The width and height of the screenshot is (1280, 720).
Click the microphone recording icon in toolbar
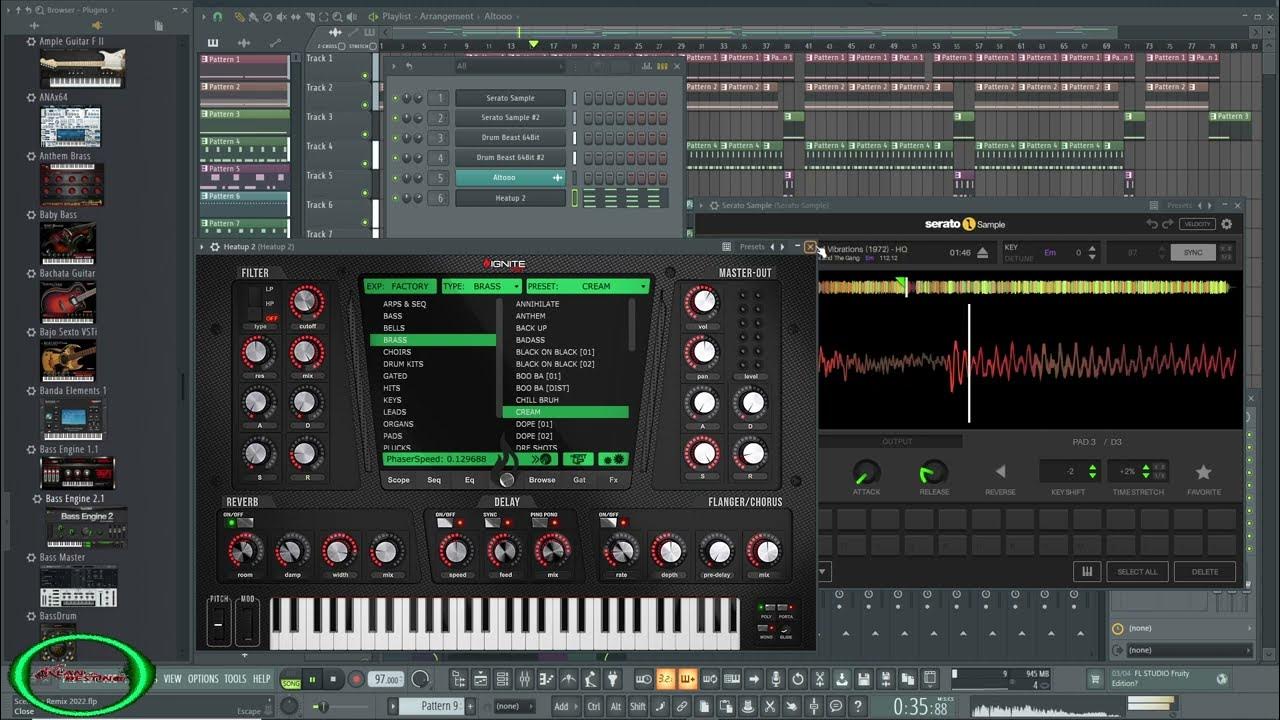pyautogui.click(x=775, y=679)
